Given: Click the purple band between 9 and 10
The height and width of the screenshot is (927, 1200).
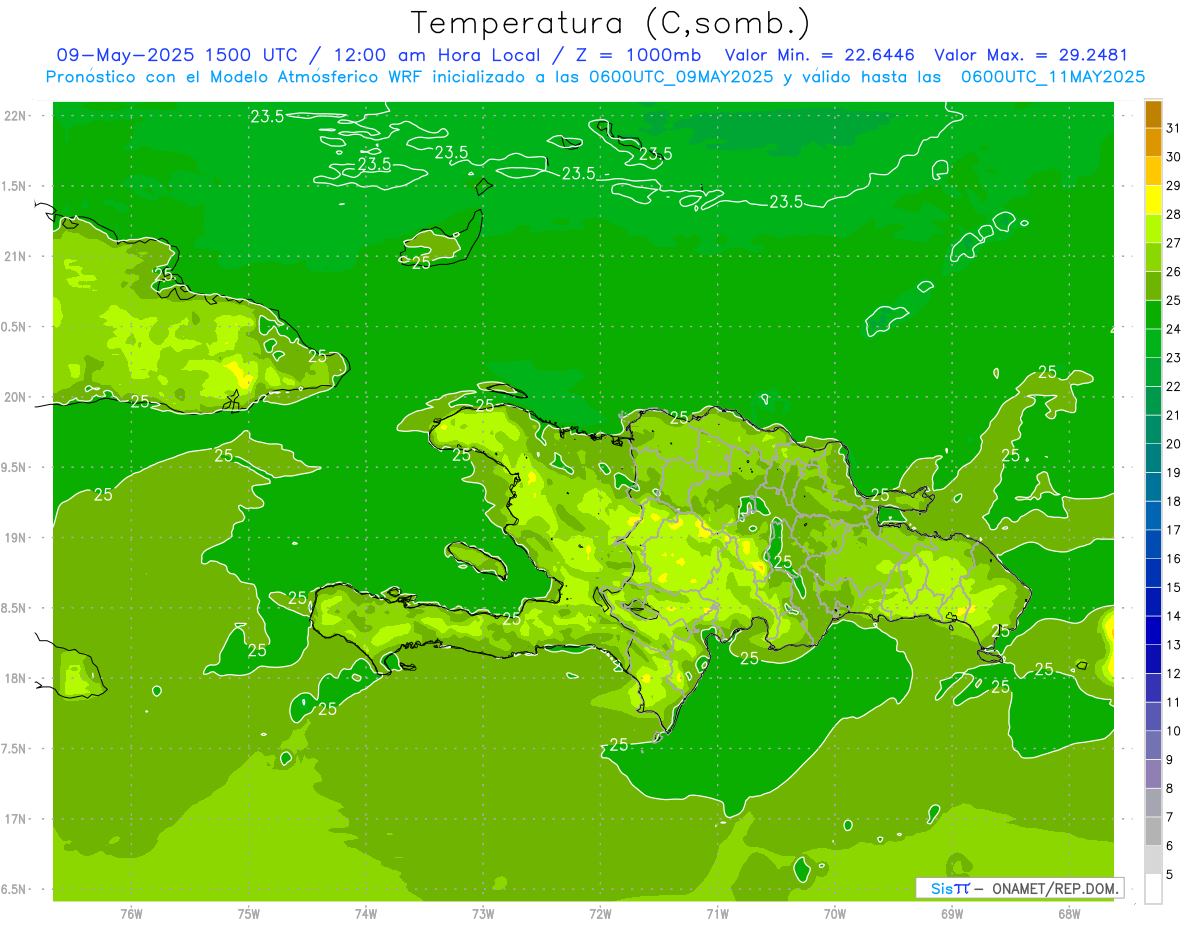Looking at the screenshot, I should pos(1153,745).
